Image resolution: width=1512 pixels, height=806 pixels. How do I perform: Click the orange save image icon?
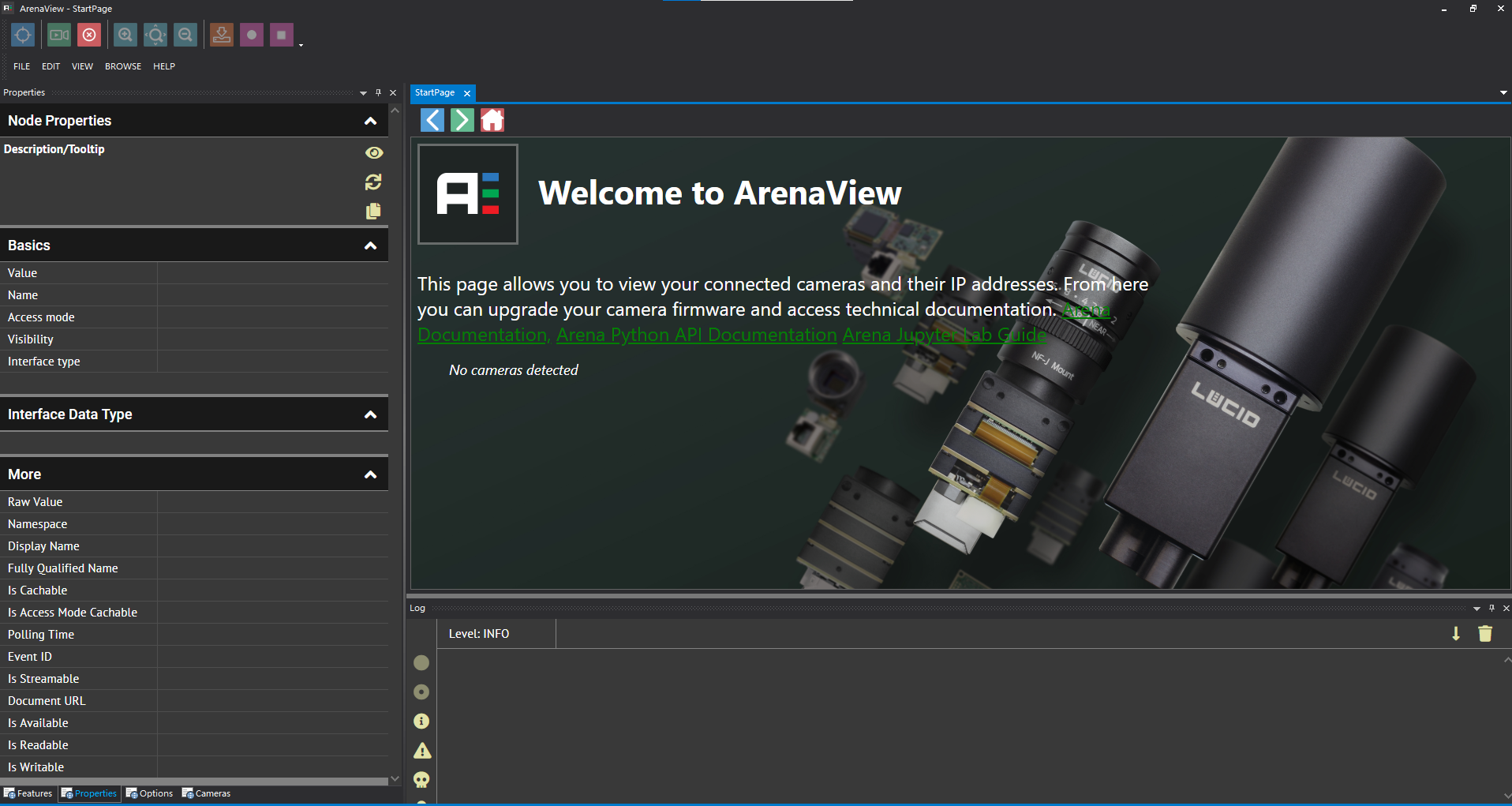point(222,35)
